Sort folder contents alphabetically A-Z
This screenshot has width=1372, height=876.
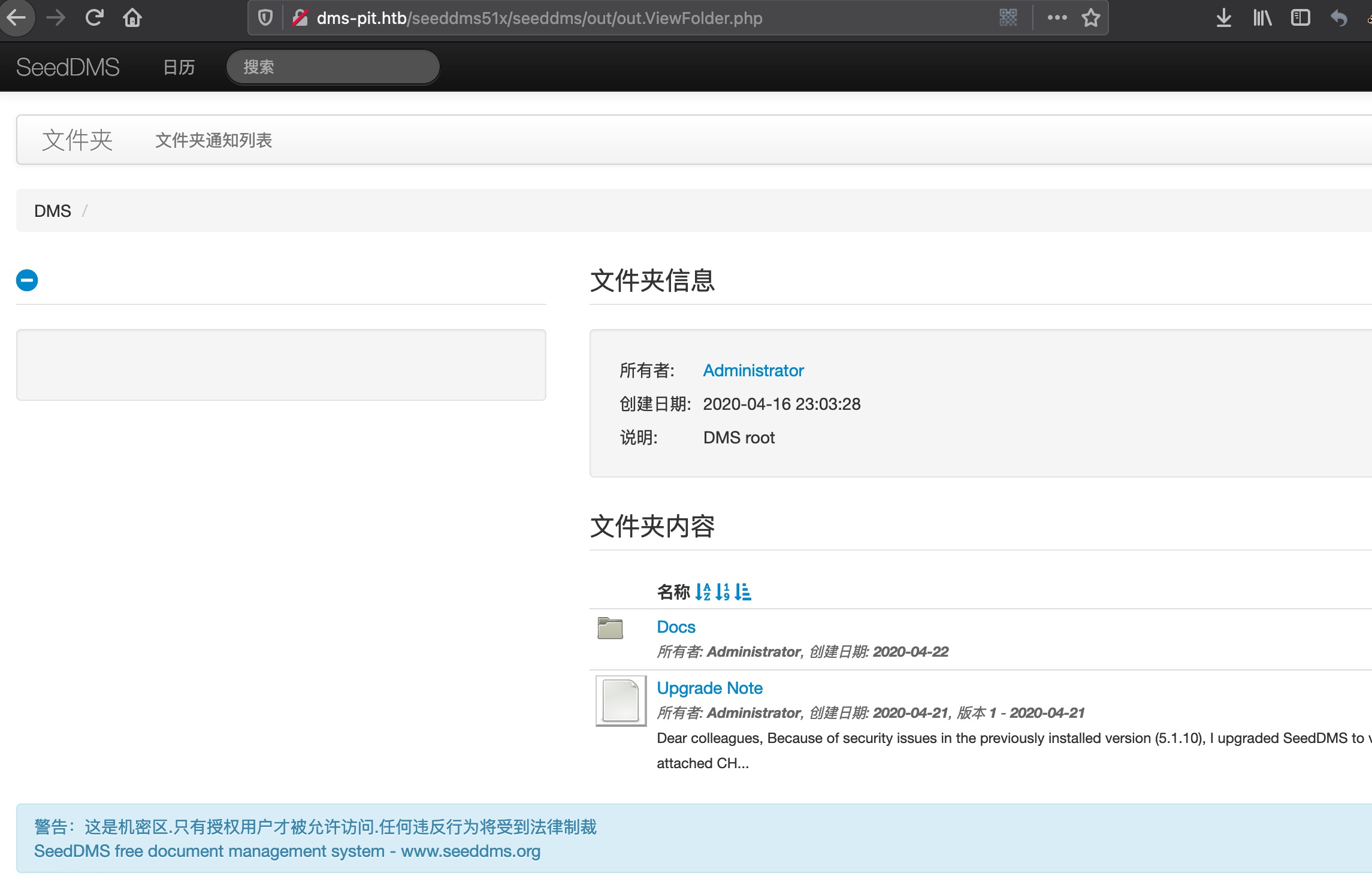703,592
